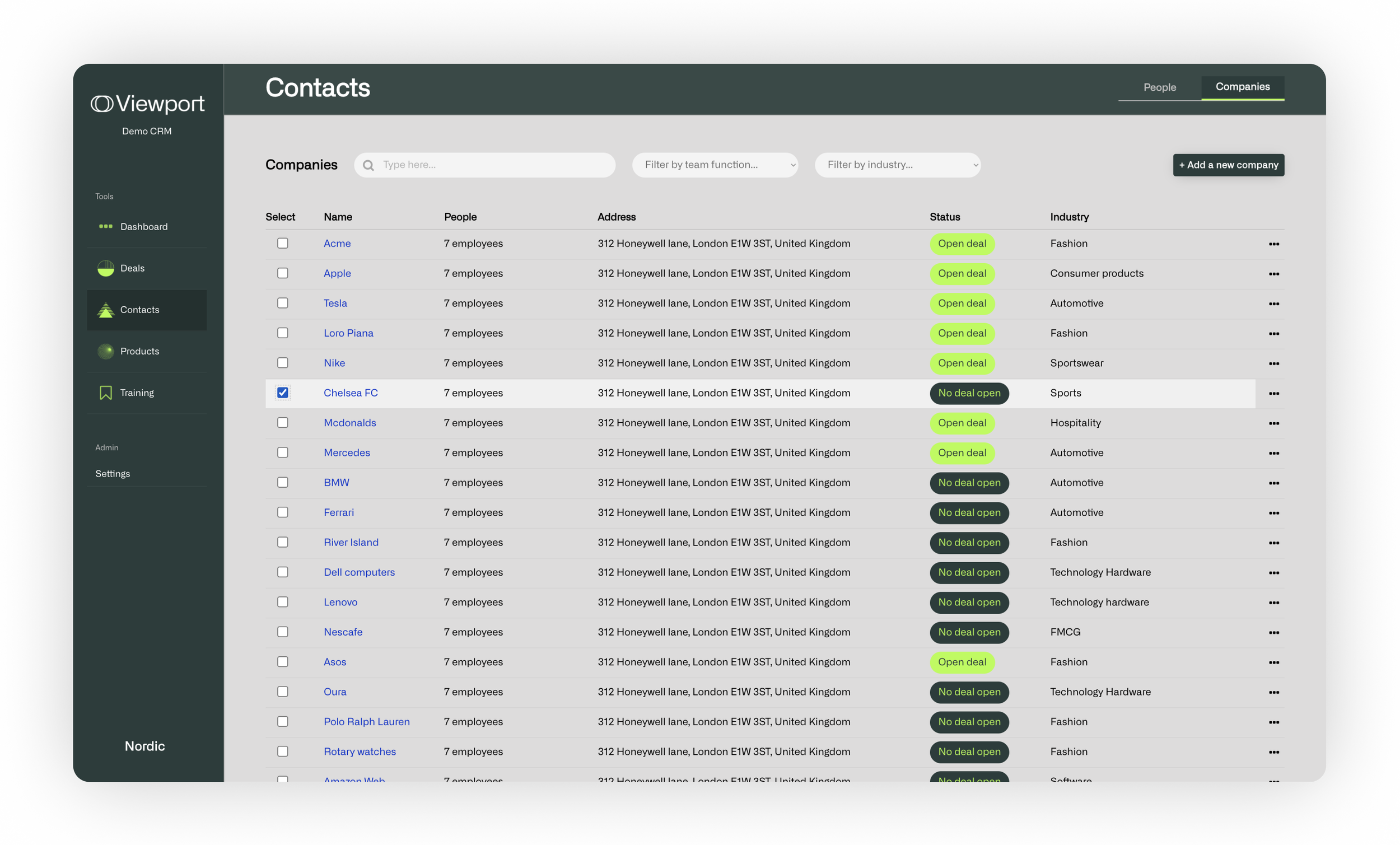Viewport: 1400px width, 845px height.
Task: Open the Apple company link
Action: [x=337, y=273]
